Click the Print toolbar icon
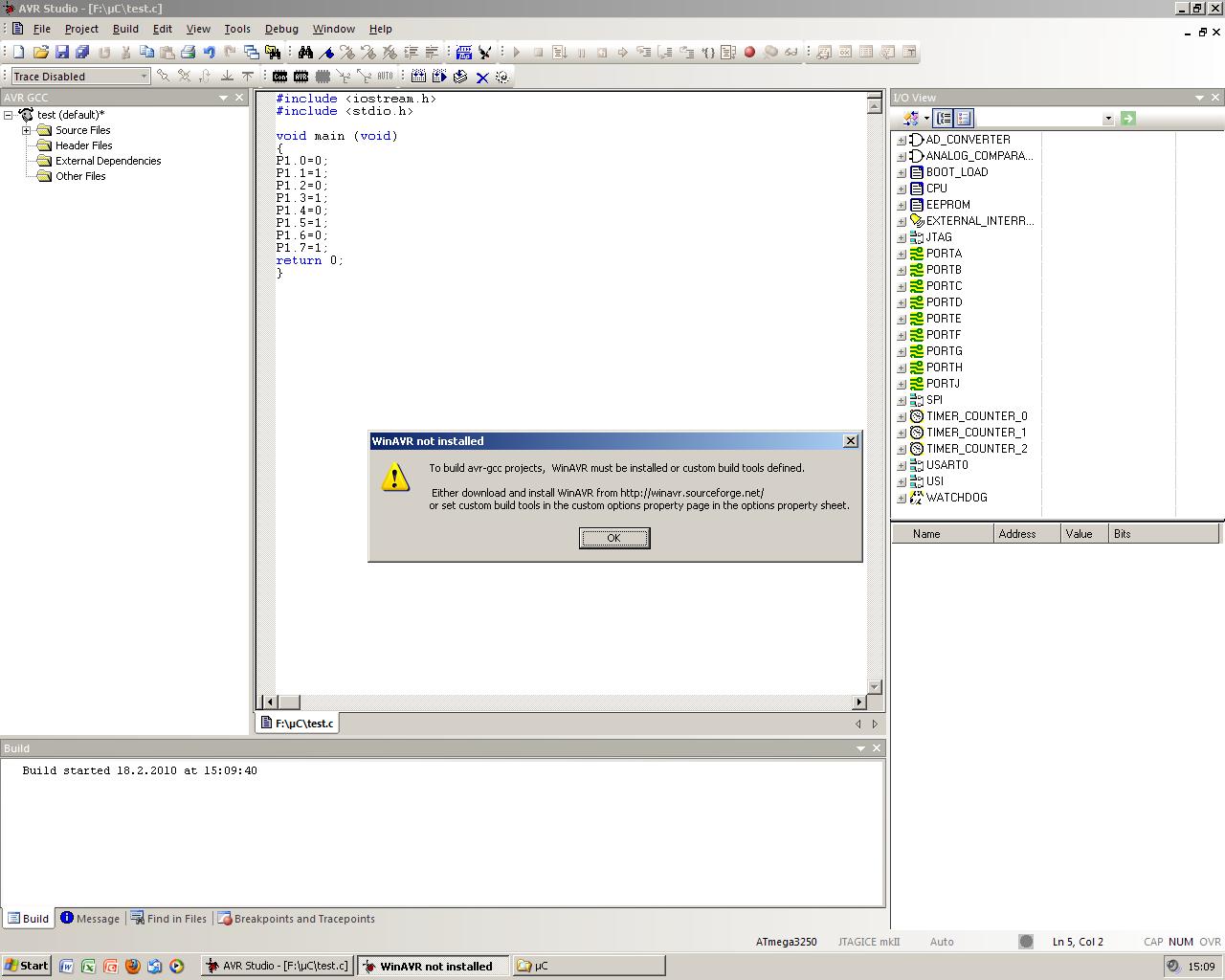This screenshot has width=1225, height=980. 188,53
